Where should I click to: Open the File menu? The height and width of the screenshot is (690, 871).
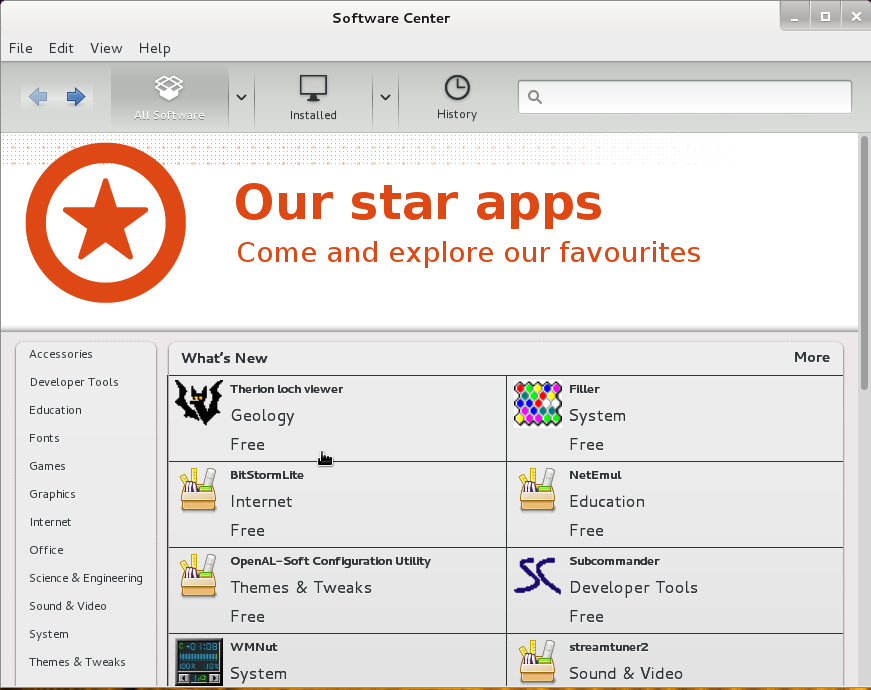pyautogui.click(x=21, y=48)
